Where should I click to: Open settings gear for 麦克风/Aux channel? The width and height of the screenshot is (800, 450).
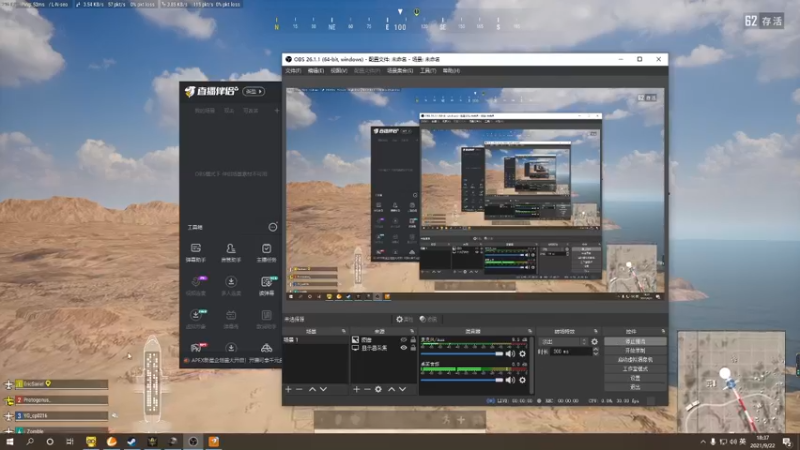522,354
